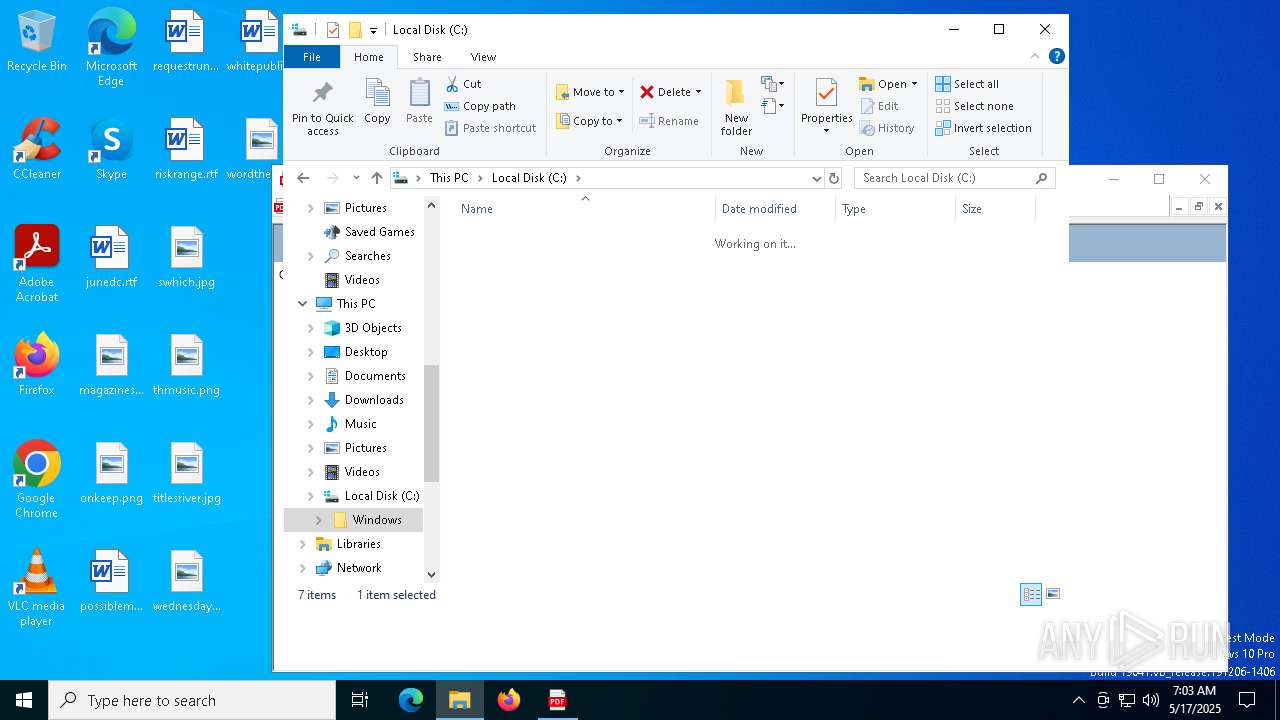Switch to Large icons view layout
The image size is (1280, 720).
pyautogui.click(x=1053, y=594)
